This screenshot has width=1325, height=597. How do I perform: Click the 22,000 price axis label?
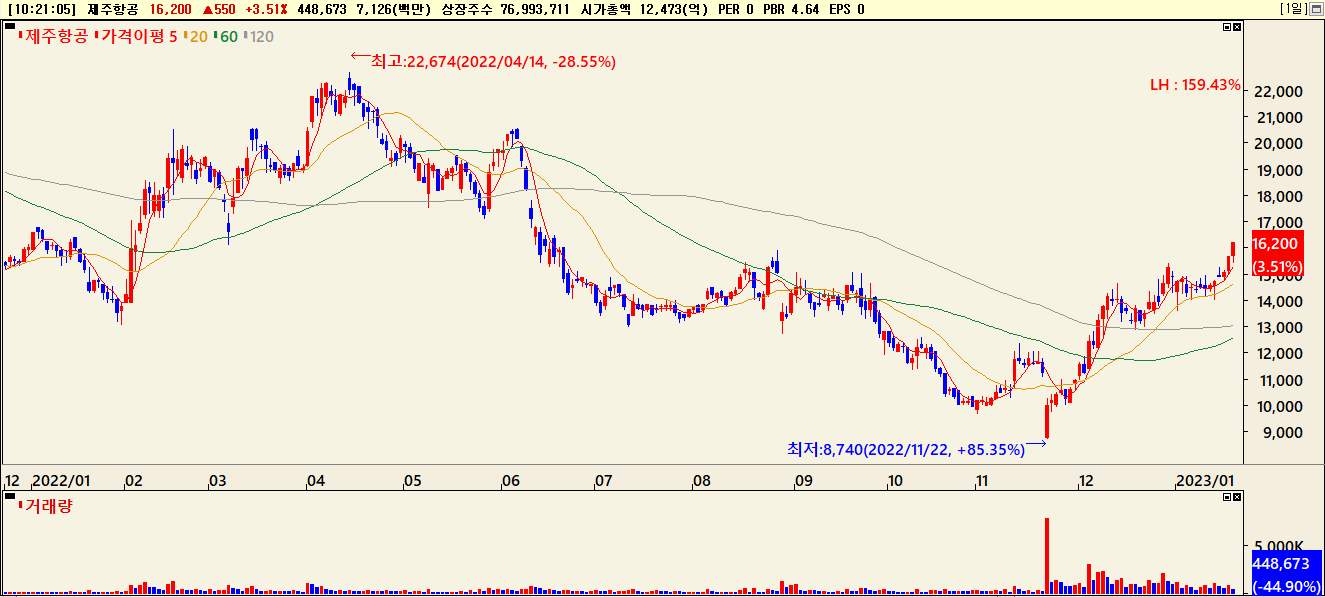(1276, 91)
